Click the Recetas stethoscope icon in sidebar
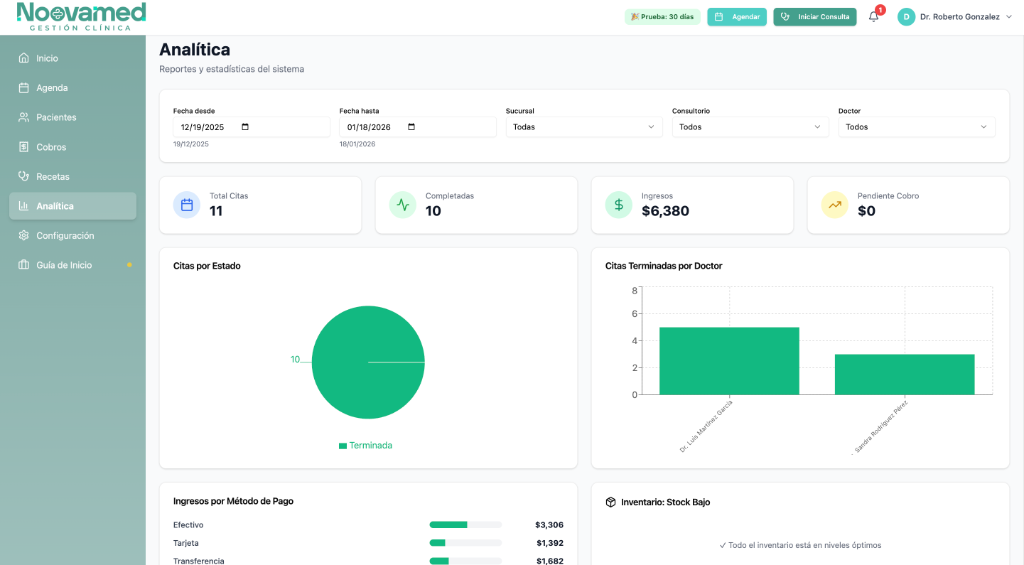 point(24,176)
